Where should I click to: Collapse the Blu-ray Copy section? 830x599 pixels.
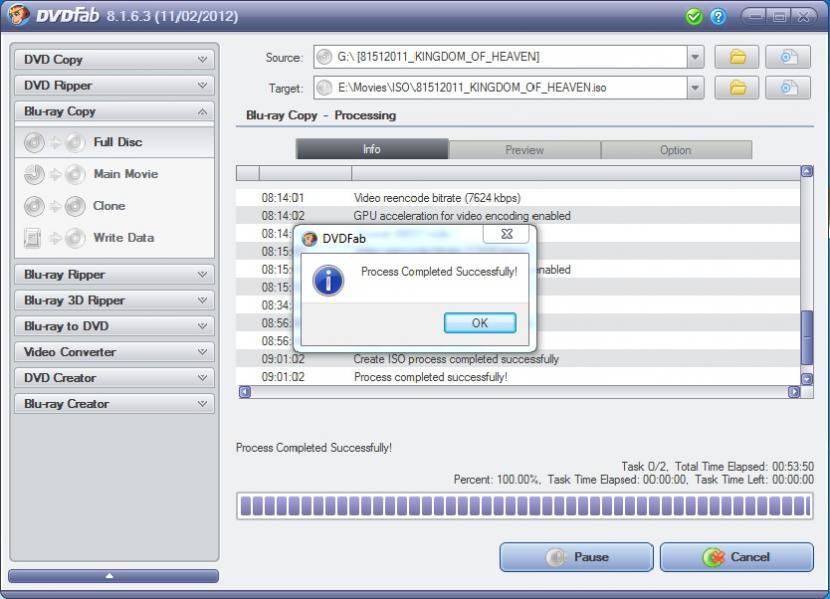click(114, 112)
